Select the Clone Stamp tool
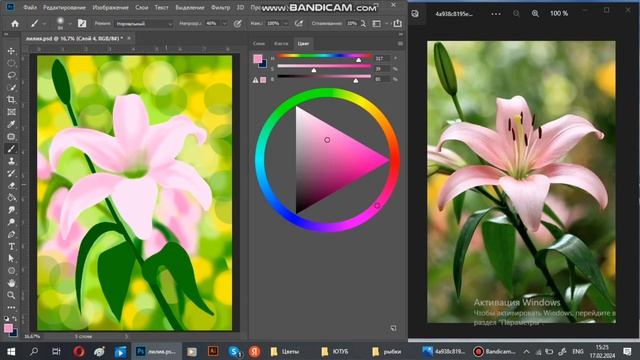640x360 pixels. pos(11,161)
